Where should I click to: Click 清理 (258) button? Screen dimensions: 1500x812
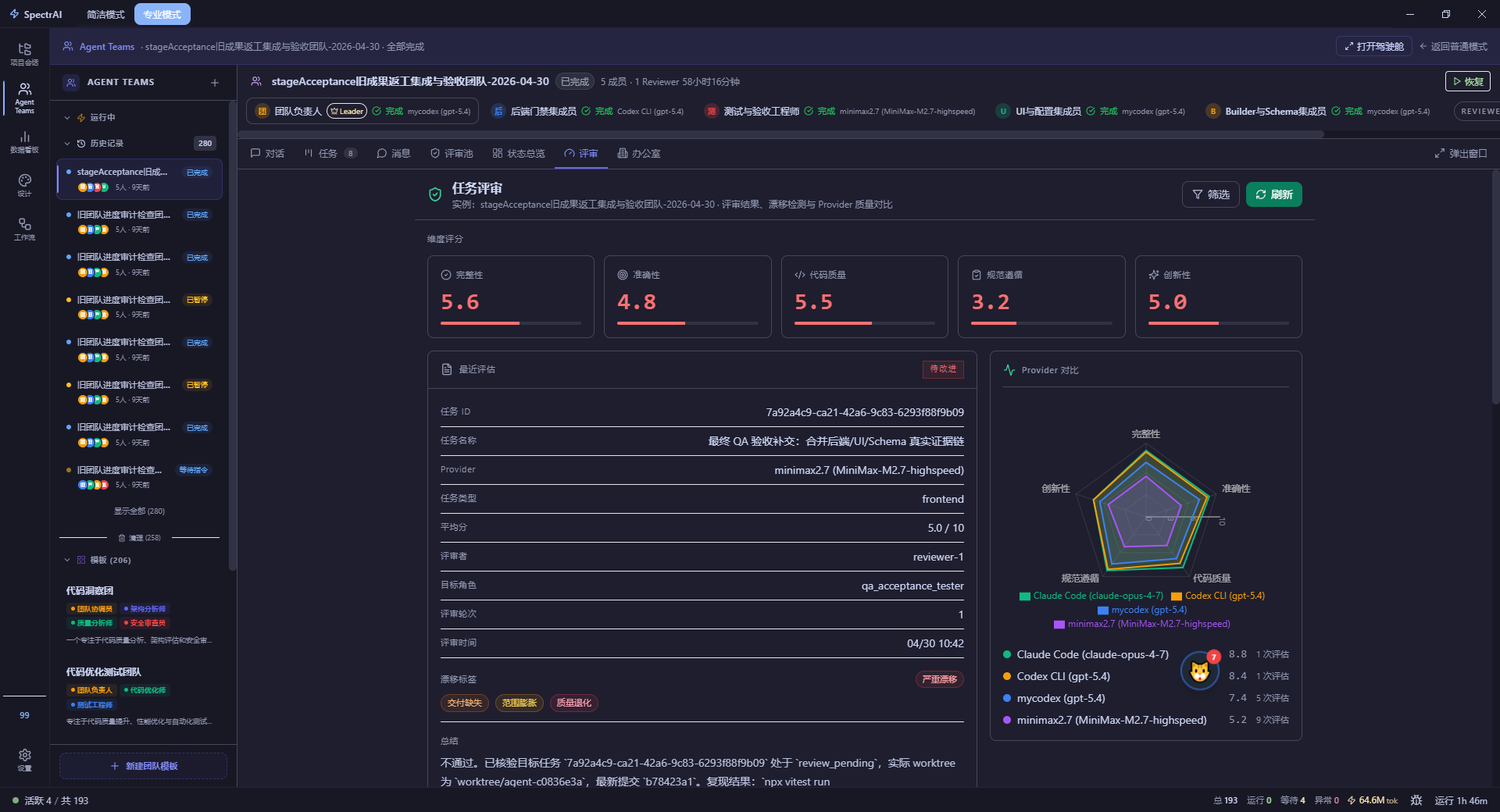click(139, 538)
